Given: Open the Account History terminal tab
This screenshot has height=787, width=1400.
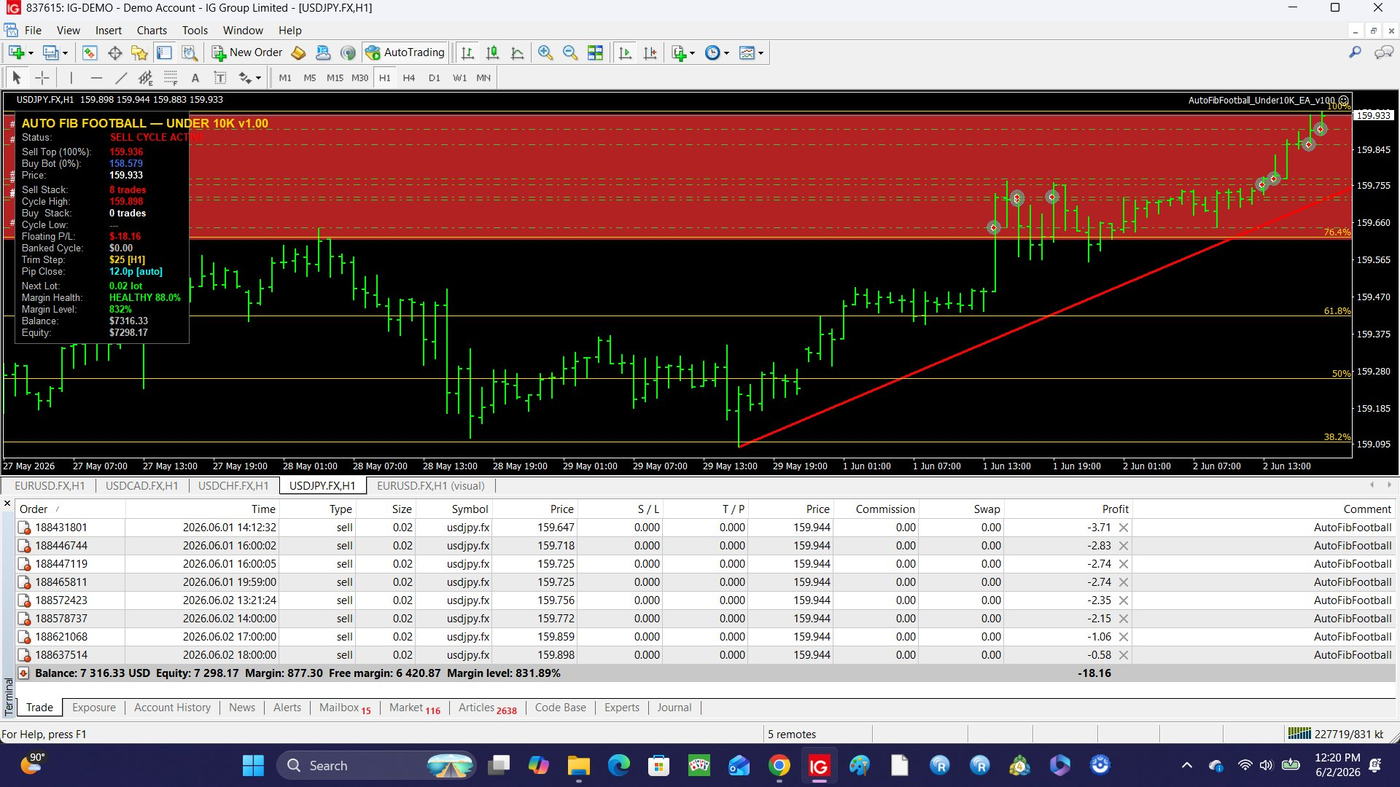Looking at the screenshot, I should click(x=172, y=707).
